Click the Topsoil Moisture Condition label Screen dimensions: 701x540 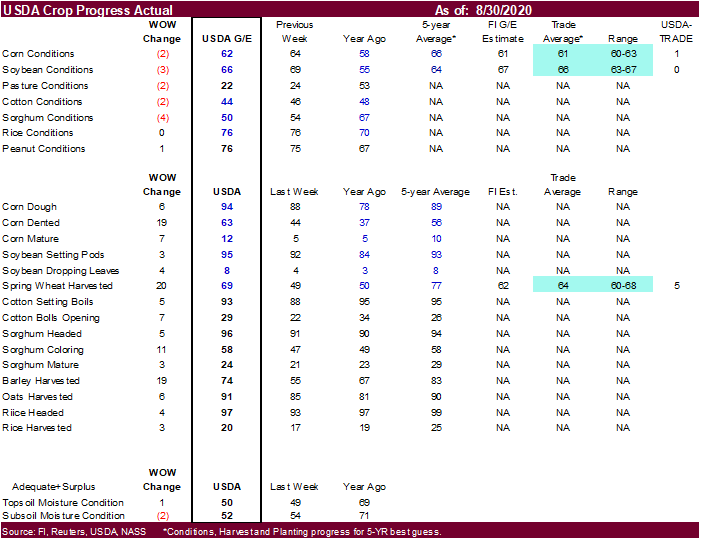pos(63,503)
